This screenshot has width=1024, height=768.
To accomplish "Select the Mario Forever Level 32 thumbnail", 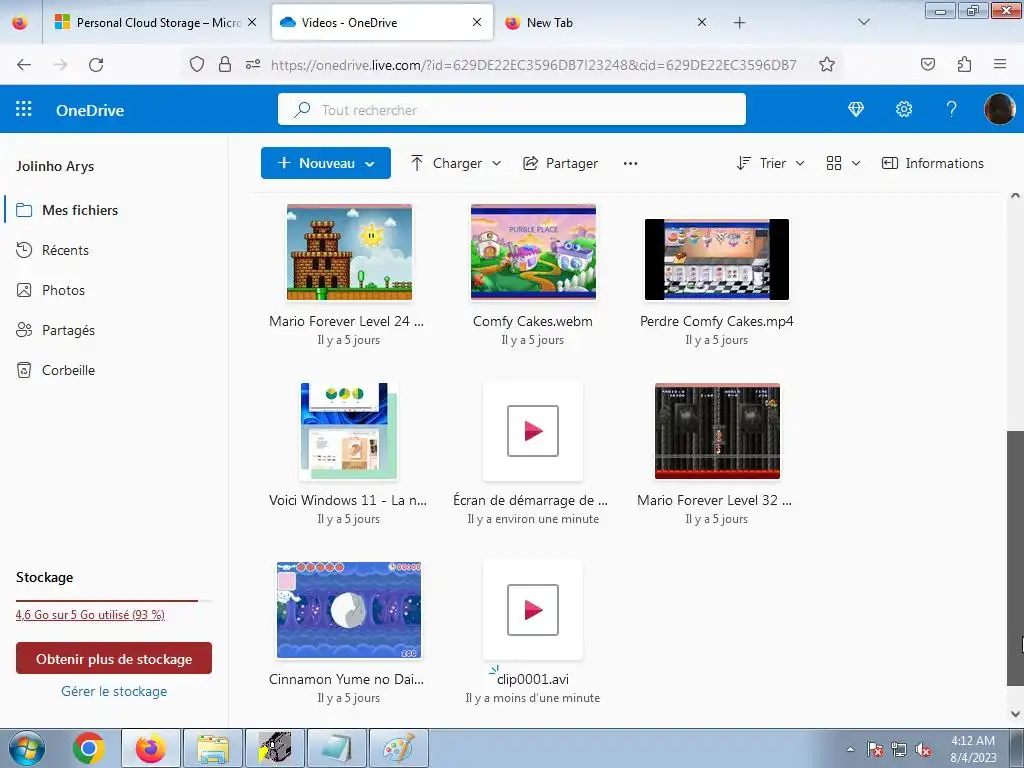I will (717, 431).
